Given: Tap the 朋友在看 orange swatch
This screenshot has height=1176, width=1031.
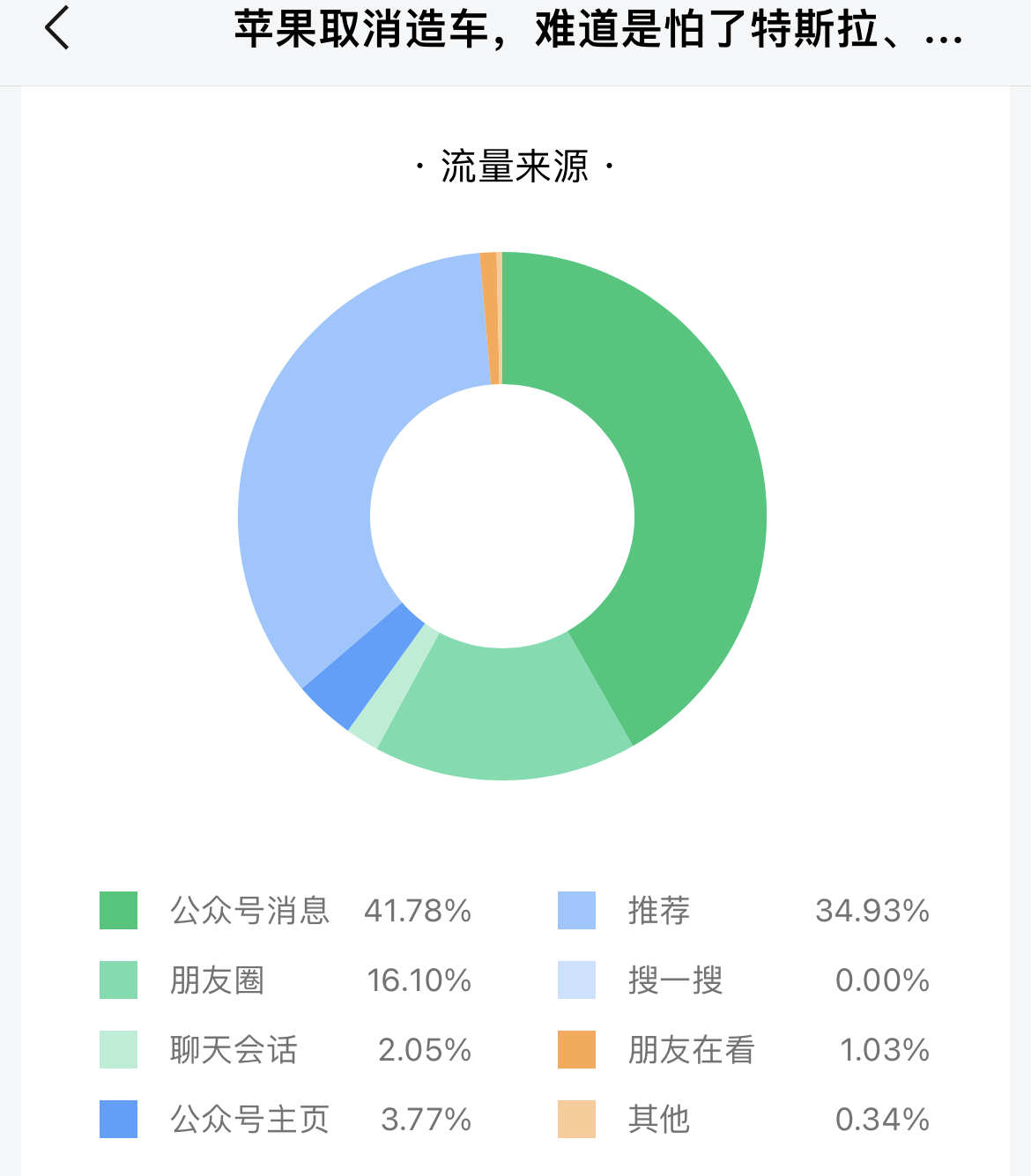Looking at the screenshot, I should (576, 1049).
